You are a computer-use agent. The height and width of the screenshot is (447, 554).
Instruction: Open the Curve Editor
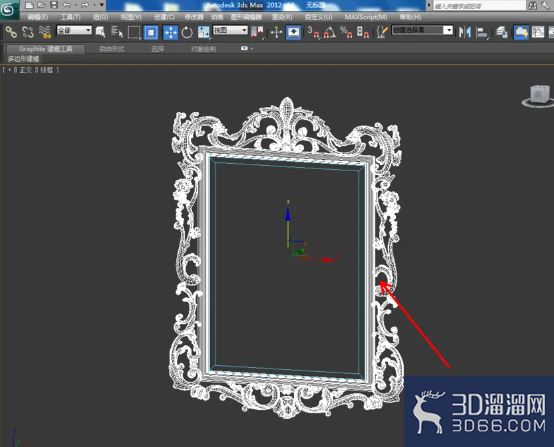[538, 32]
